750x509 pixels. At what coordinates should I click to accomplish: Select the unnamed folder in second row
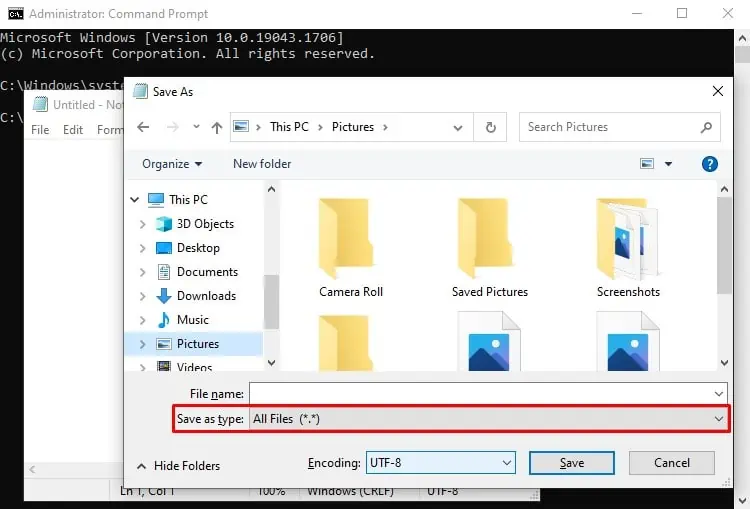[x=346, y=343]
